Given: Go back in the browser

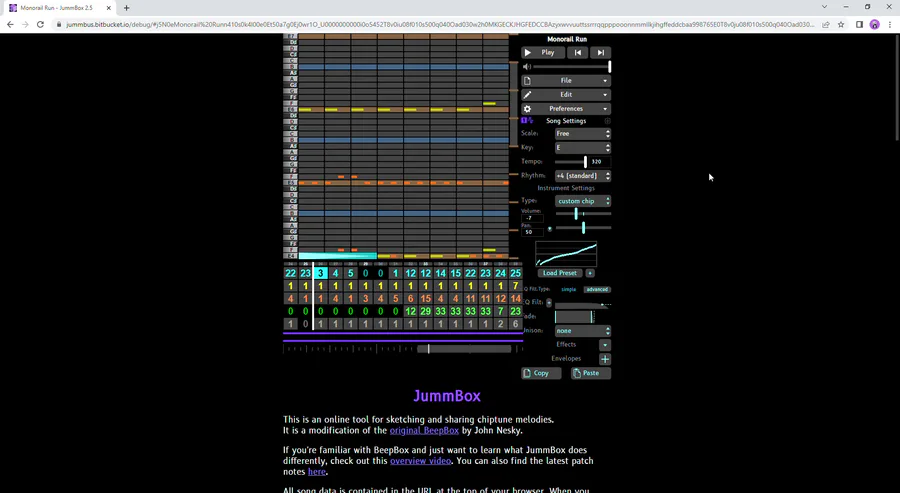Looking at the screenshot, I should coord(10,25).
